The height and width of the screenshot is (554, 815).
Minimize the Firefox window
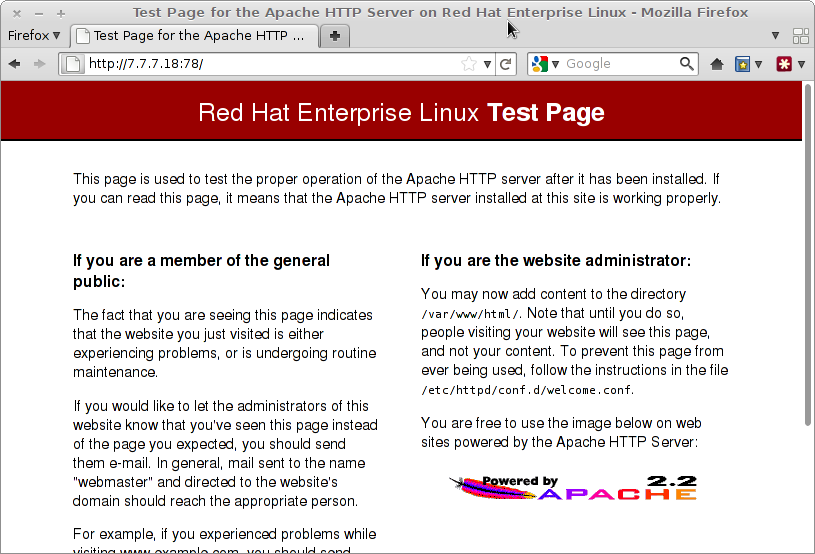[x=38, y=13]
